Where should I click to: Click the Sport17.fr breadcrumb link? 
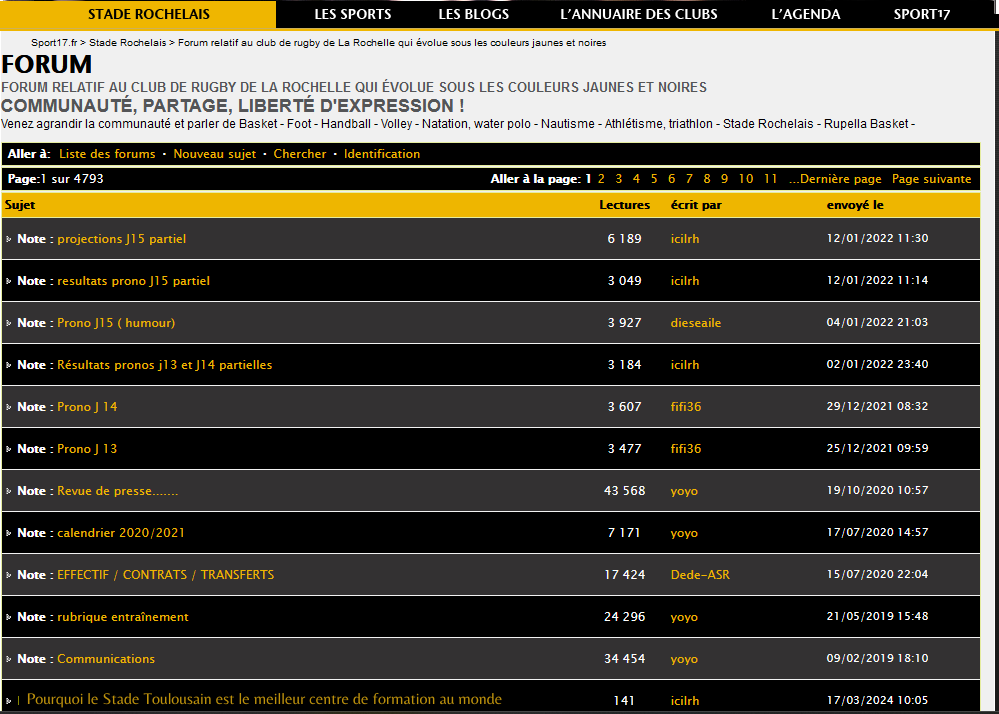54,43
